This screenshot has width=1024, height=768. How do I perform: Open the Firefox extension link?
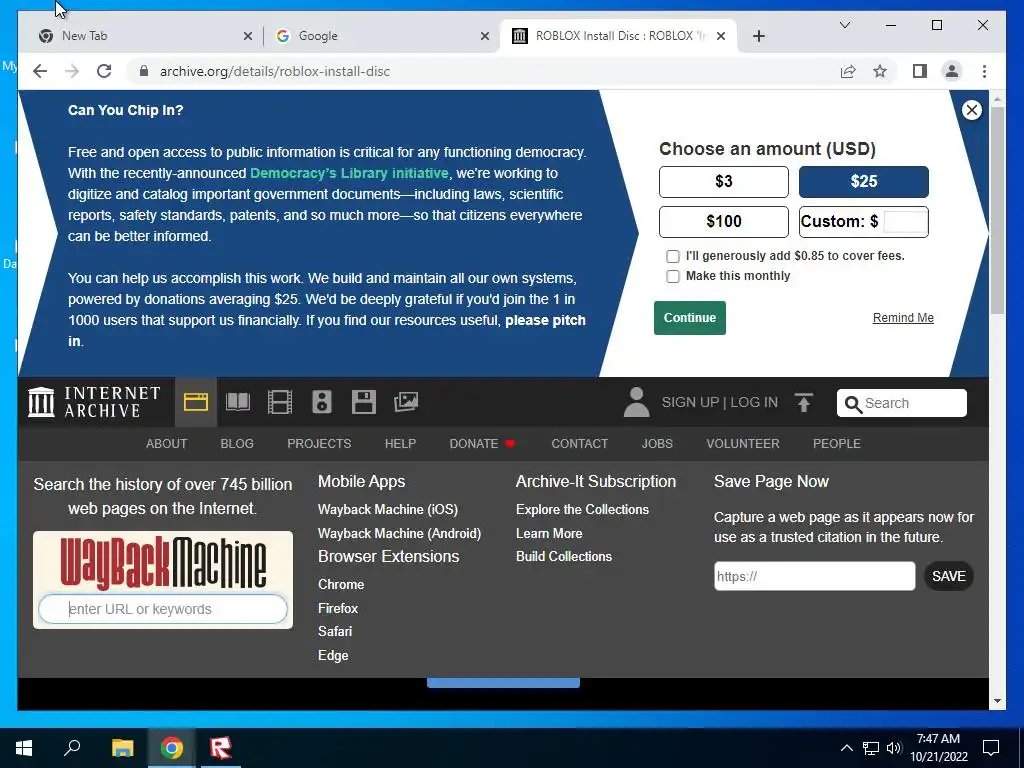[x=338, y=608]
